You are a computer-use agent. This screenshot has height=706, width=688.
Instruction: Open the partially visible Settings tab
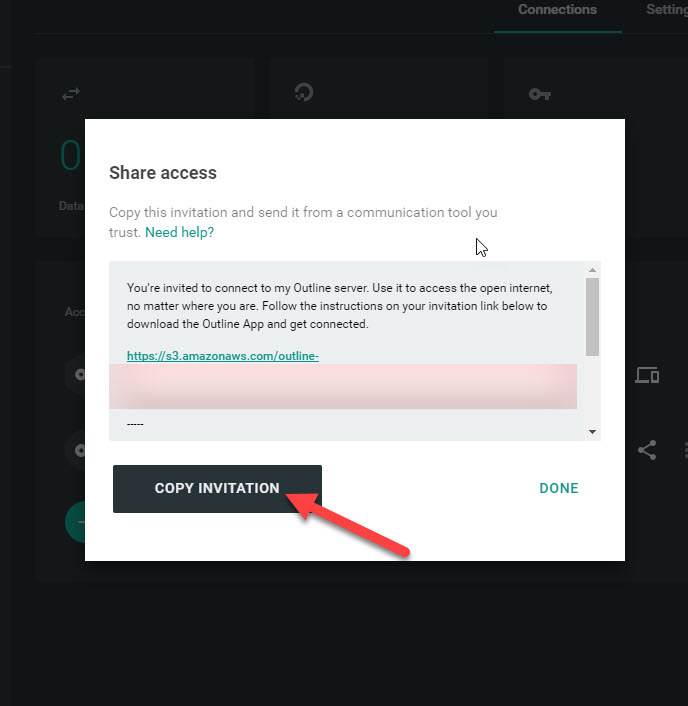pos(667,10)
